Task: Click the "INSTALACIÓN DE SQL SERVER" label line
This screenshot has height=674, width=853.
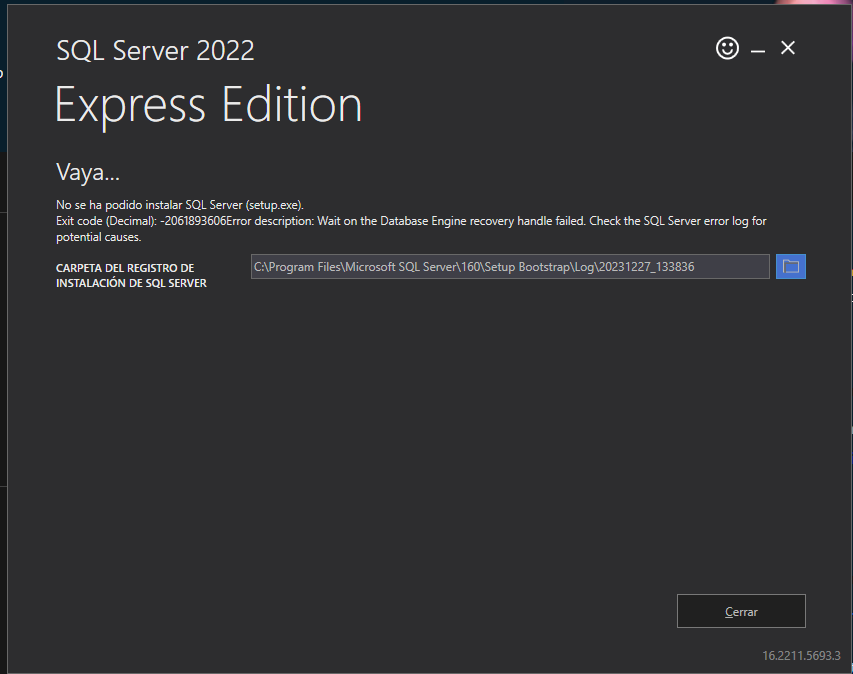Action: (131, 283)
